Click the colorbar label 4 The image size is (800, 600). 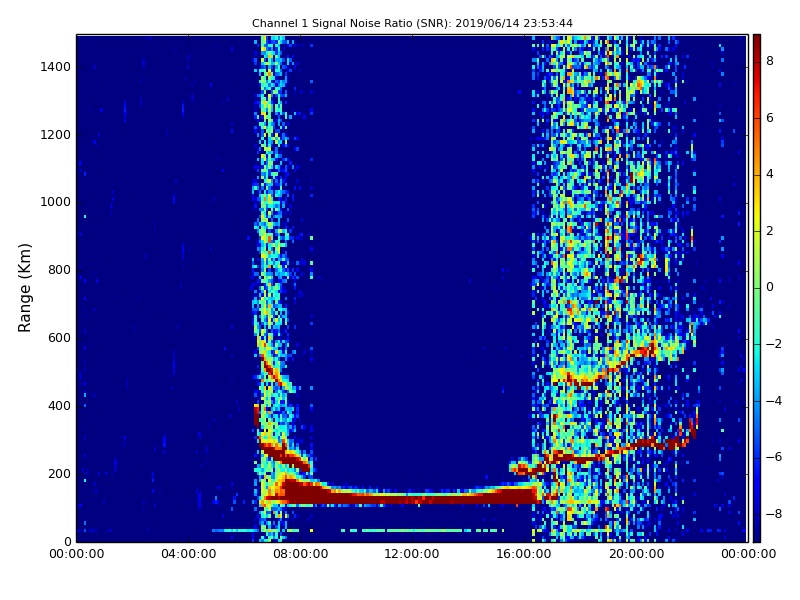click(x=770, y=174)
